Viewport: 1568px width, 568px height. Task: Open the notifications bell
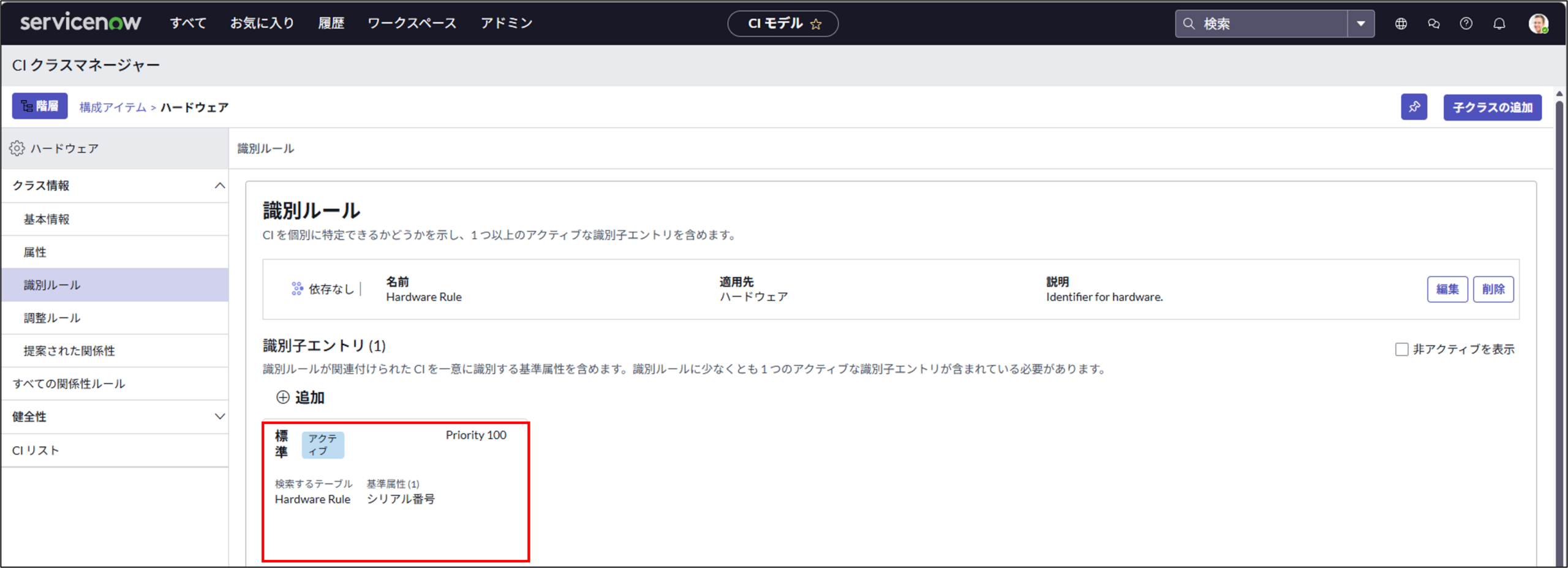point(1499,23)
